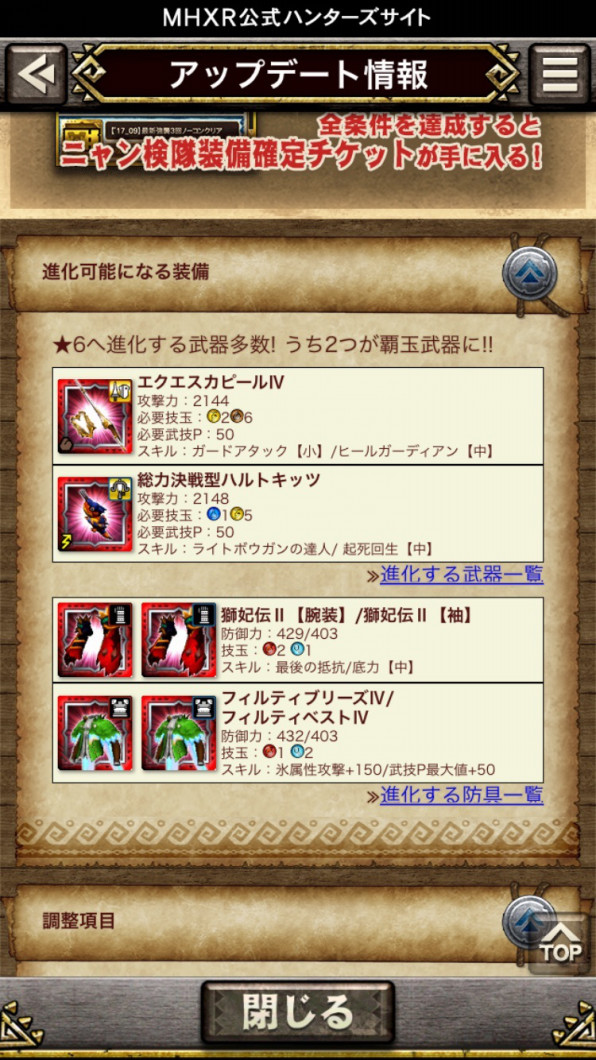The height and width of the screenshot is (1060, 596).
Task: Tap the MHXR公式ハンターズサイト title bar
Action: pos(297,18)
